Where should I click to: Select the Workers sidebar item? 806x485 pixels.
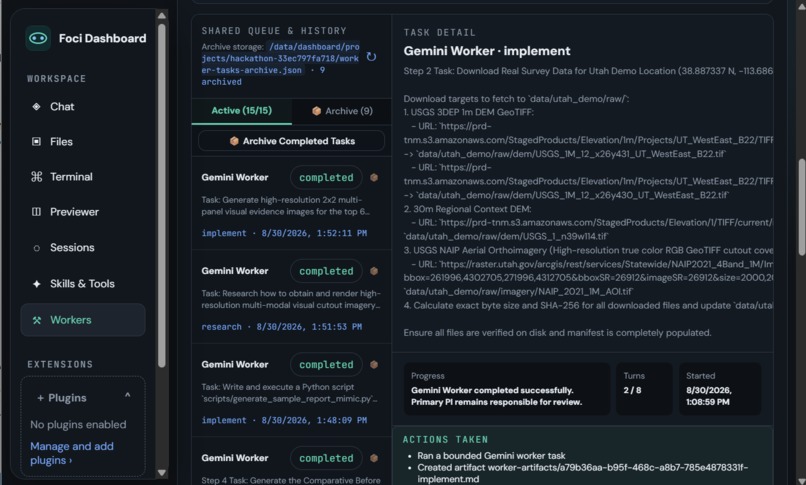coord(83,320)
